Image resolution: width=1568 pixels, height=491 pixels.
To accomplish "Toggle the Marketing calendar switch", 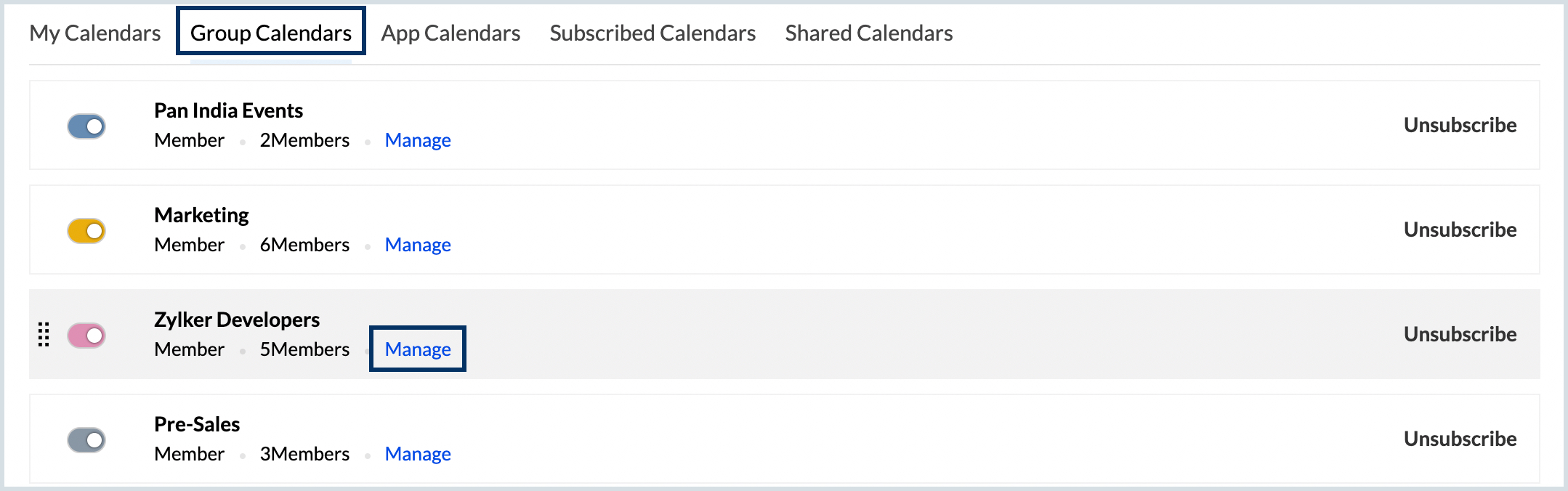I will pyautogui.click(x=86, y=231).
